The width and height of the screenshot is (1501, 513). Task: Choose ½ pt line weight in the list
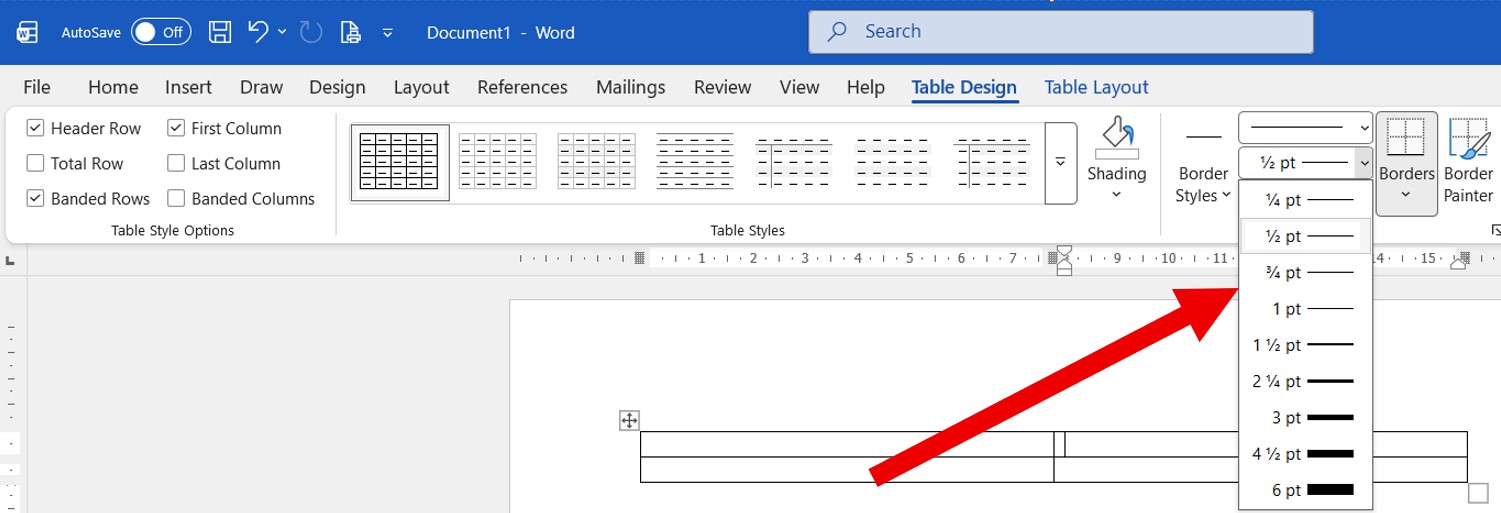coord(1305,236)
